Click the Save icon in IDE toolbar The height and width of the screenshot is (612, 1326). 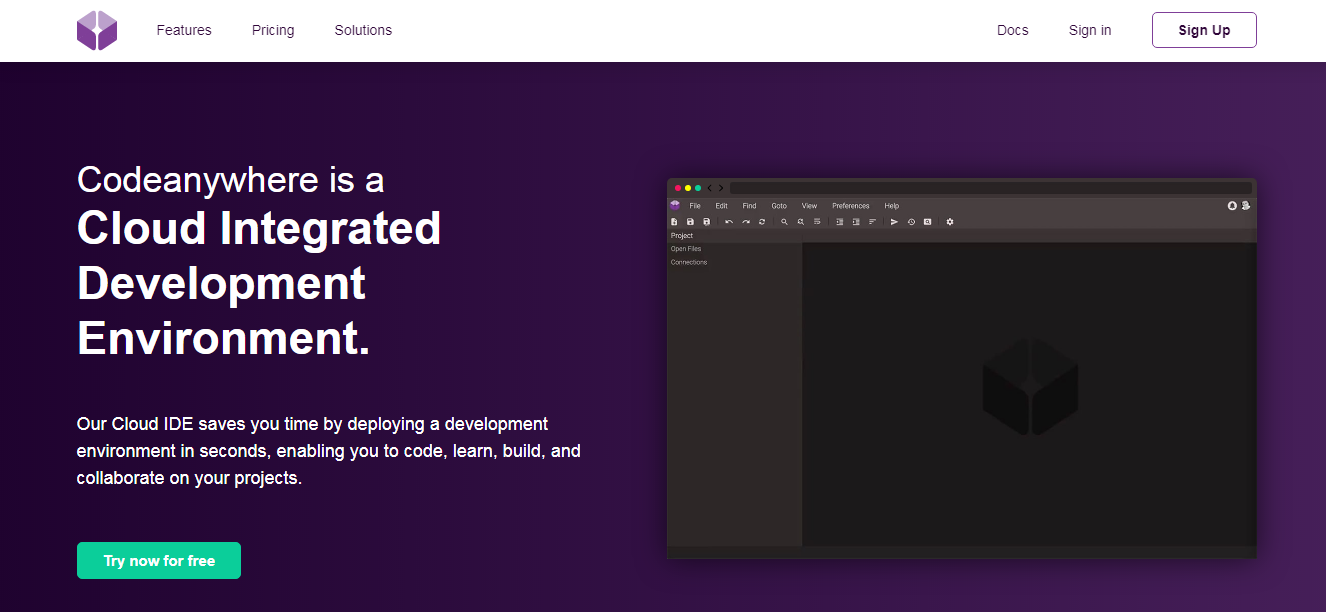click(691, 222)
